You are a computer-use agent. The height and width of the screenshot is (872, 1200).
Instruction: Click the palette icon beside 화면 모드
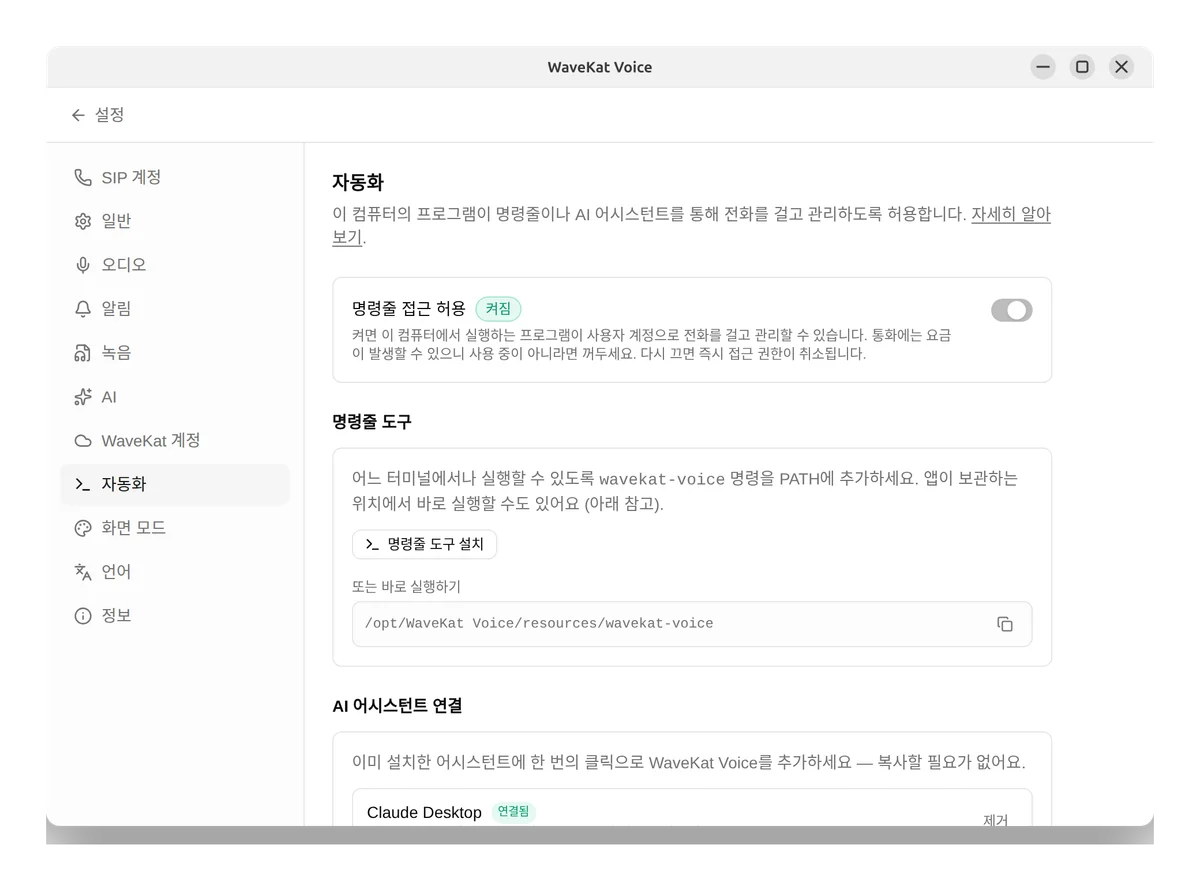83,528
